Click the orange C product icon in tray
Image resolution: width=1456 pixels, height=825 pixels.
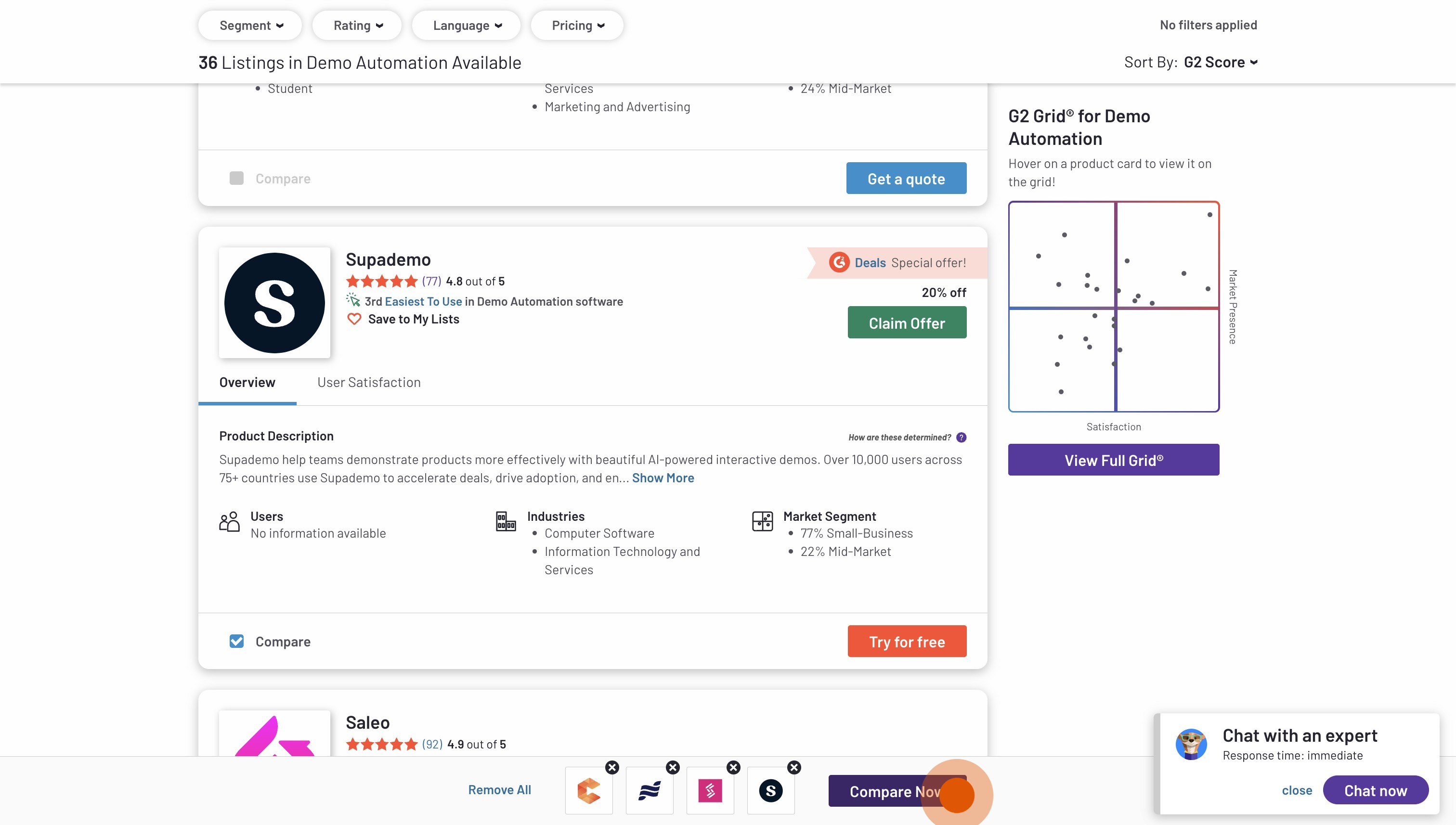point(589,790)
